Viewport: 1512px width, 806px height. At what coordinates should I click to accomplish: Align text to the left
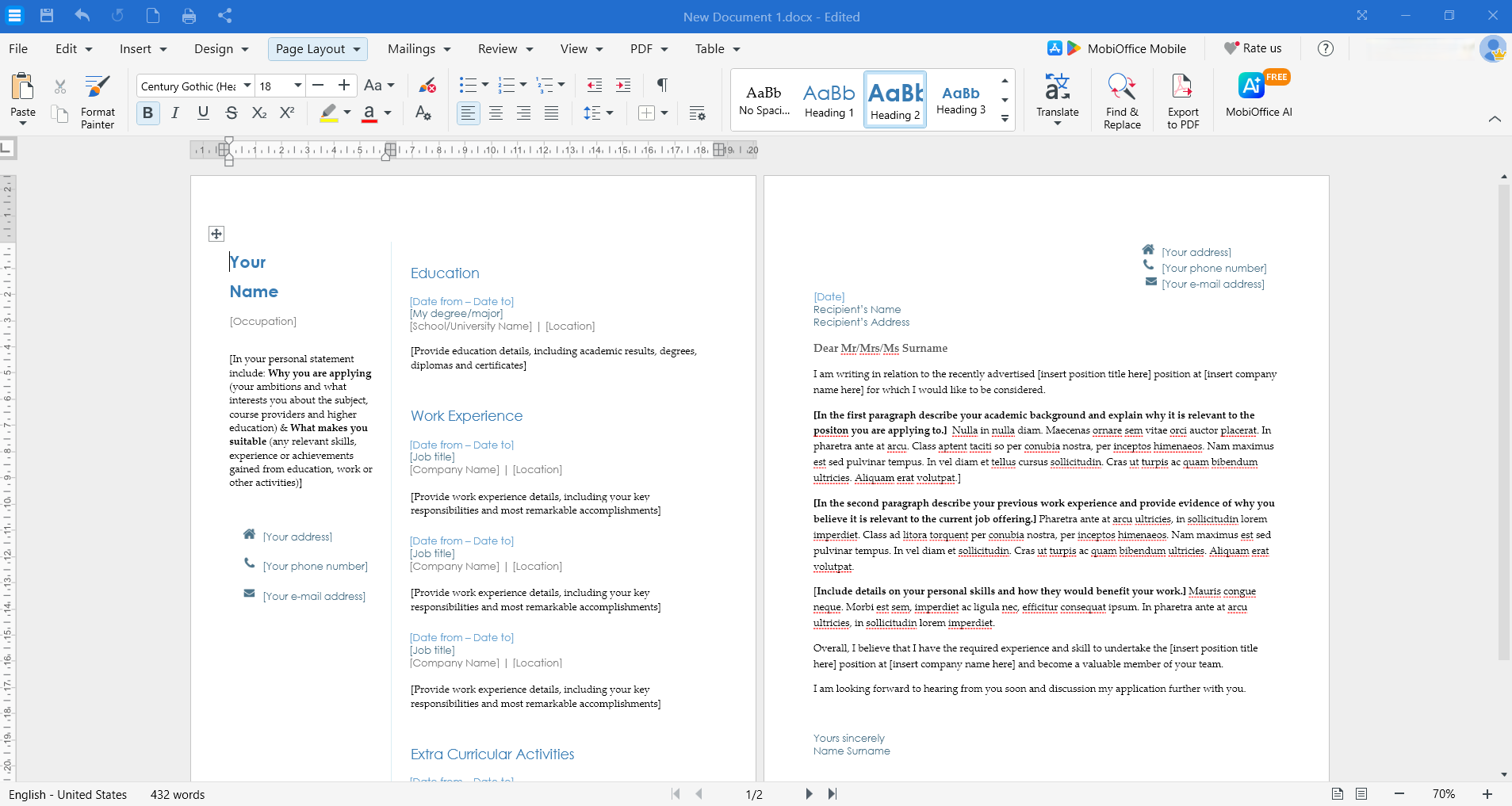tap(469, 113)
